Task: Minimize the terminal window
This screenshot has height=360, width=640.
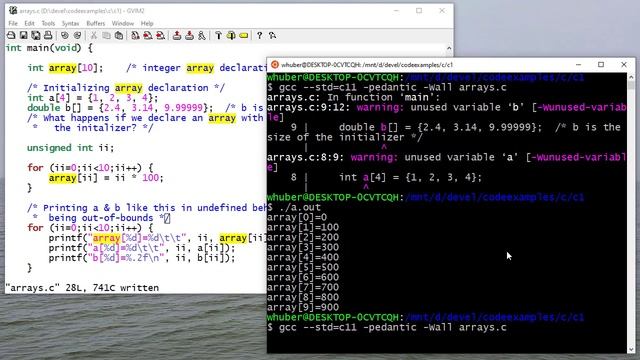Action: pyautogui.click(x=578, y=64)
